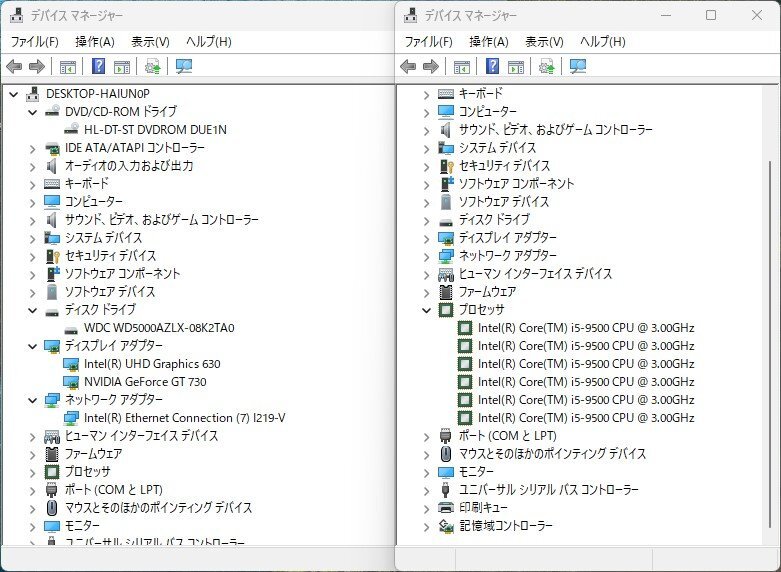This screenshot has width=781, height=572.
Task: Select last Intel Core i5-9500 CPU entry
Action: coord(586,418)
